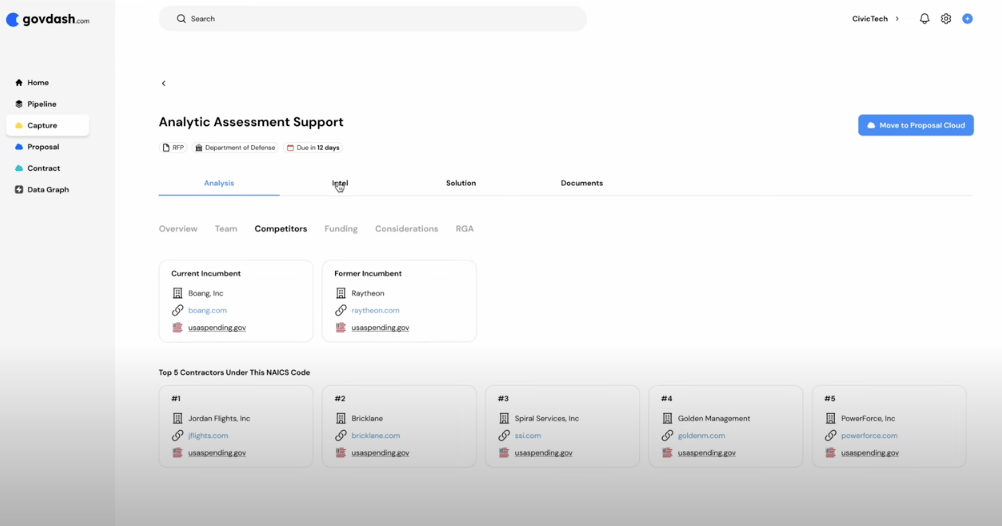Click the PowerForce, Inc name
1002x526 pixels.
click(868, 418)
